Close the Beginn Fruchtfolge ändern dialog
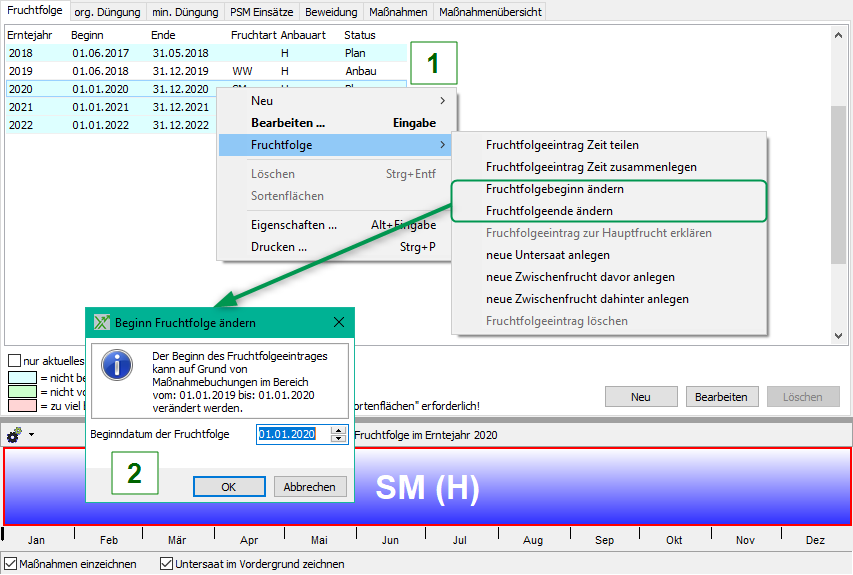This screenshot has width=853, height=575. (x=338, y=323)
